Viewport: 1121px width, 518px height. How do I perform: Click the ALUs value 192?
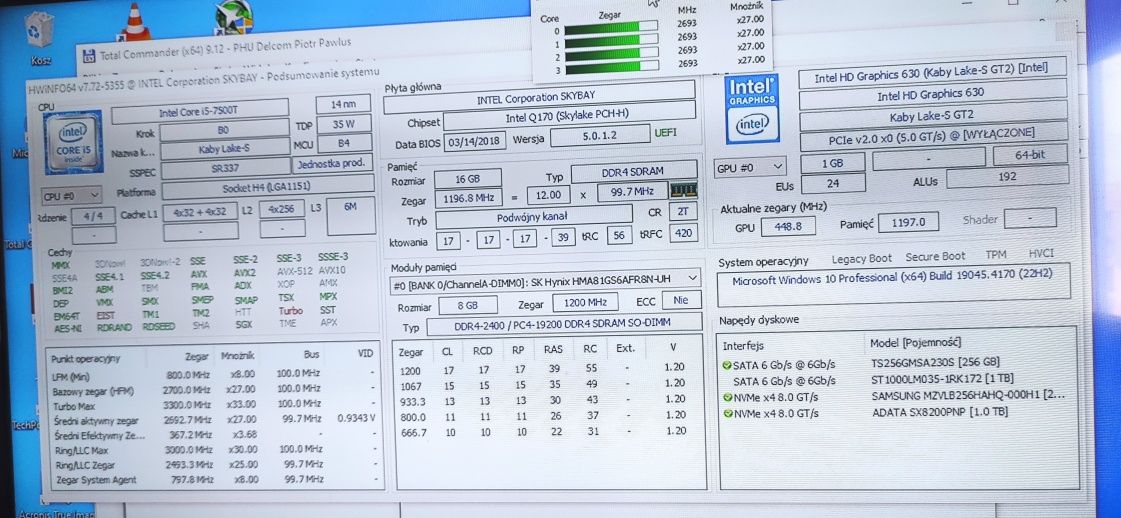(x=1008, y=177)
